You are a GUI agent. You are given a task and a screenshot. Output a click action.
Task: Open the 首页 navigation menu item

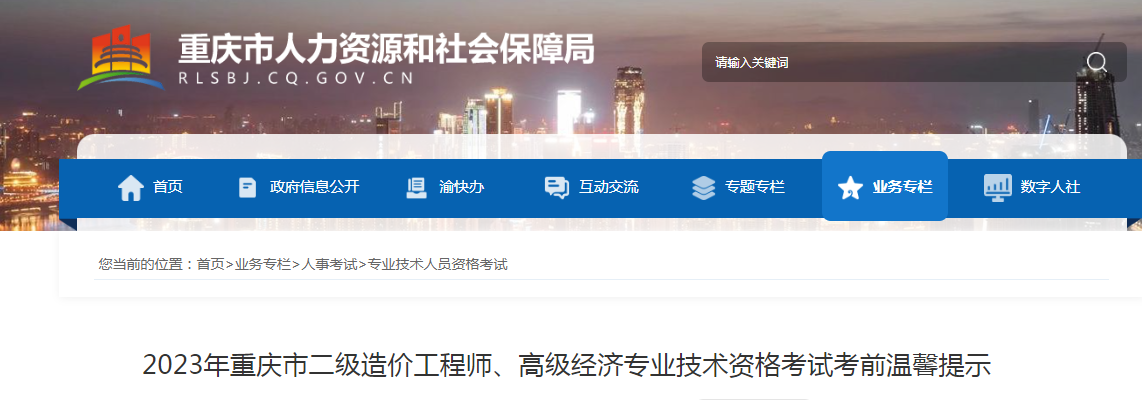168,187
